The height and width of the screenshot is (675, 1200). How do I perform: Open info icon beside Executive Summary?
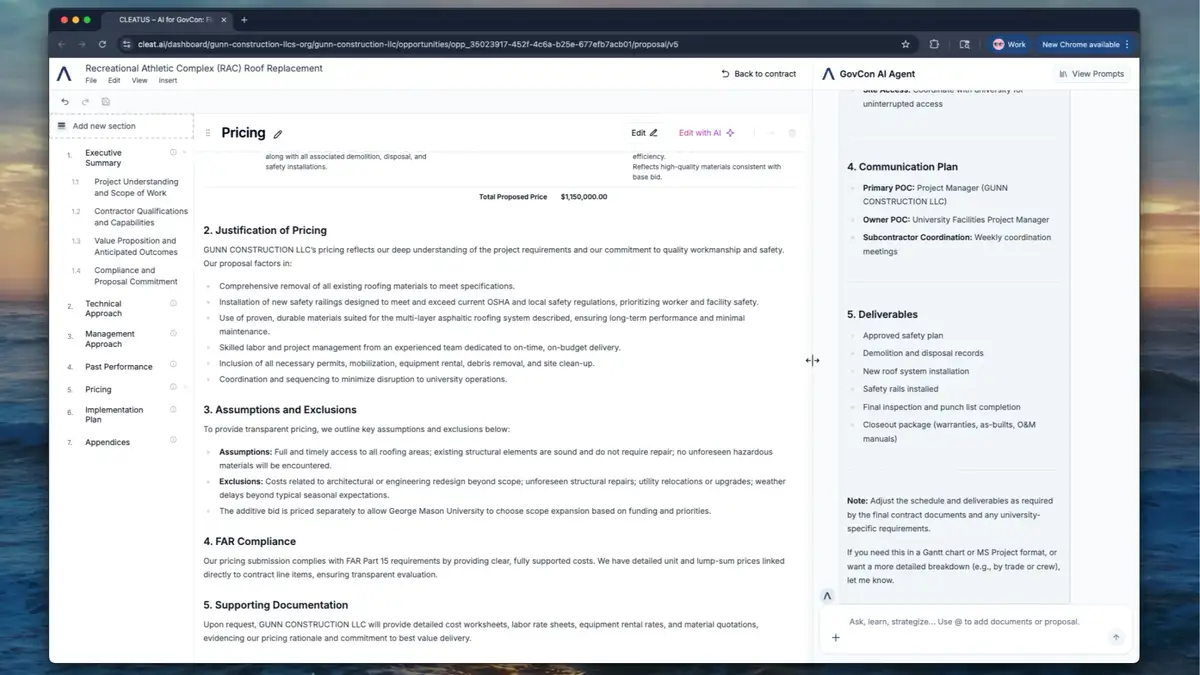(x=173, y=152)
